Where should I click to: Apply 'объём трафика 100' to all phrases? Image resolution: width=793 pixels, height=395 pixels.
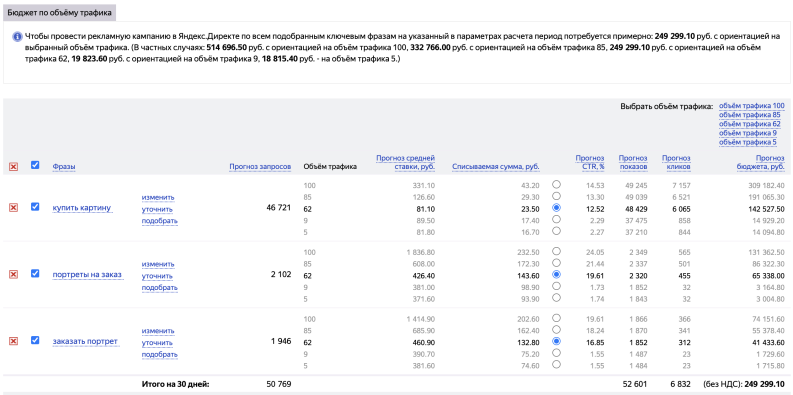coord(752,106)
